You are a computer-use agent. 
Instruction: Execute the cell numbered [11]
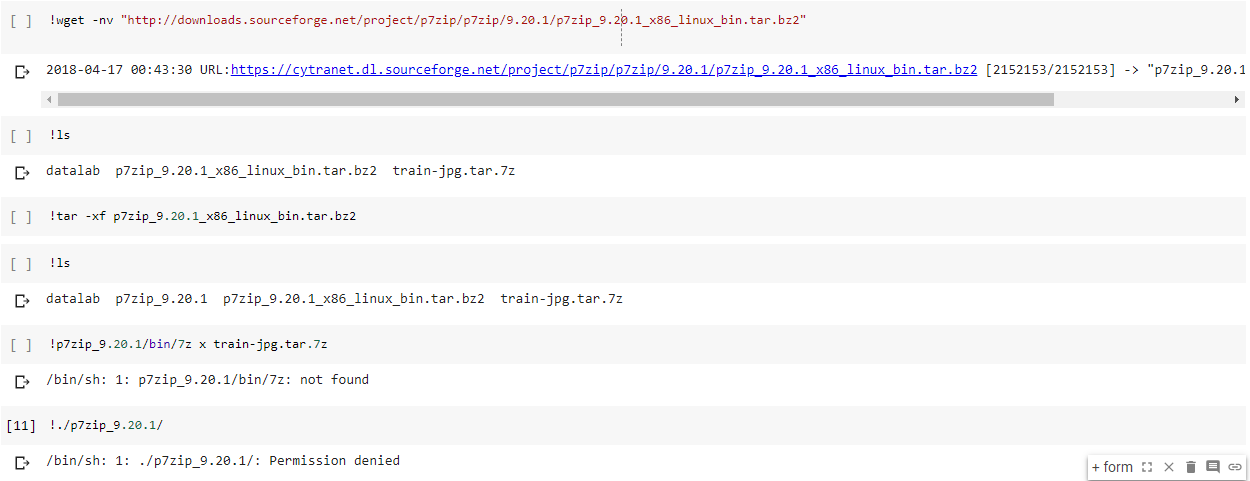tap(21, 425)
